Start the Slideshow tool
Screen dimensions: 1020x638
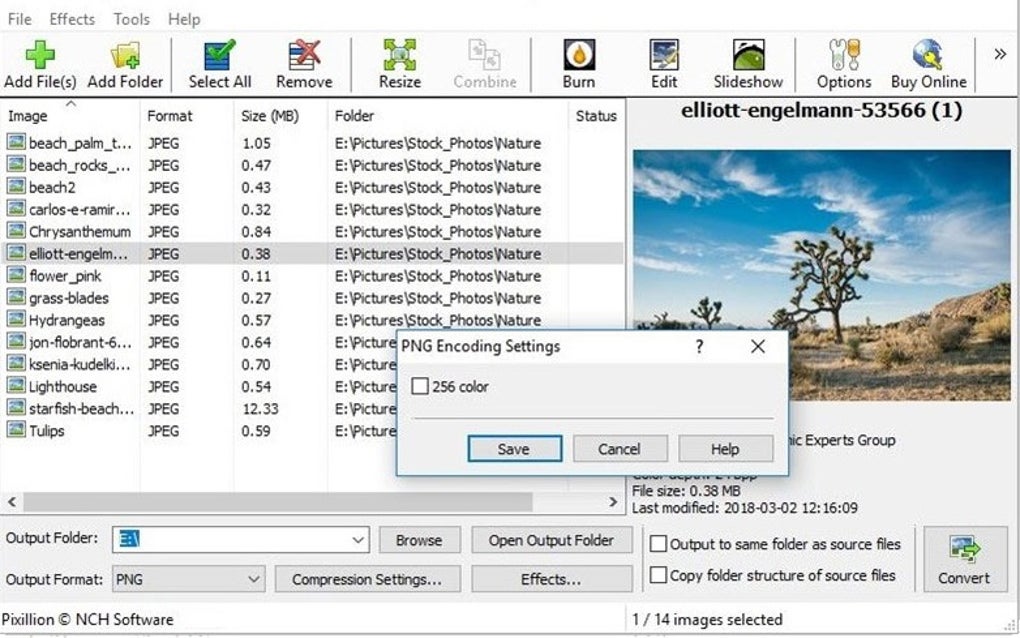pos(748,64)
